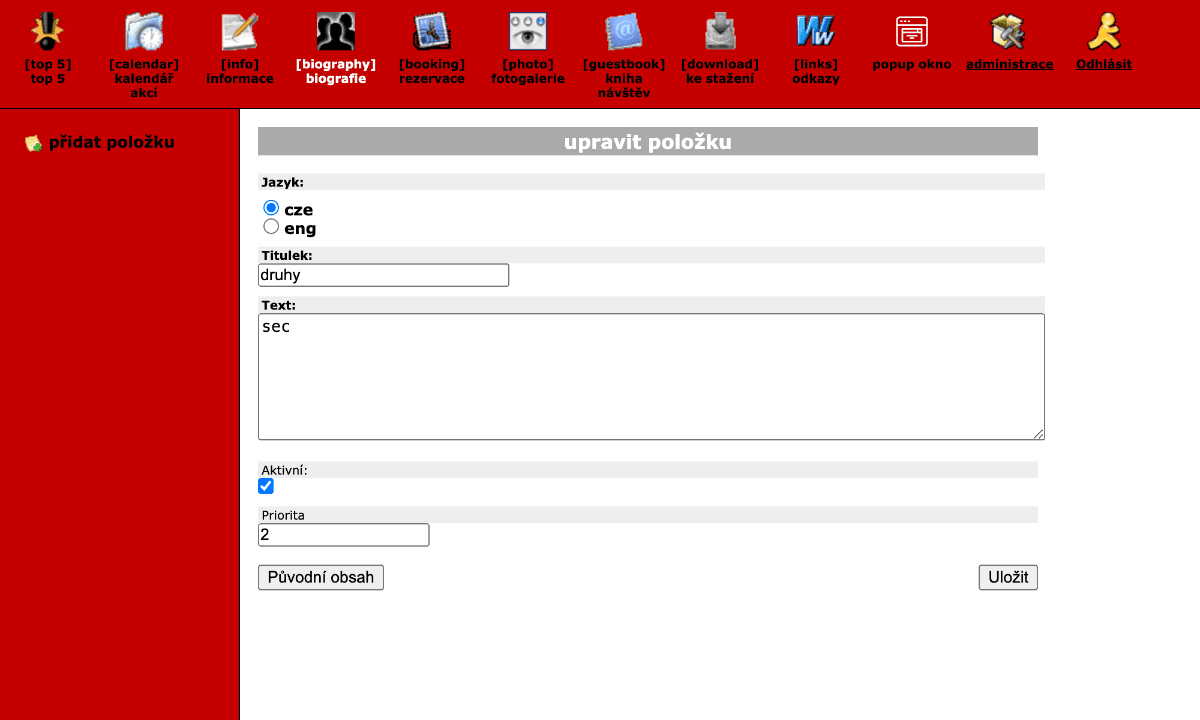Click the Původní obsah button
Viewport: 1200px width, 720px height.
pos(321,577)
